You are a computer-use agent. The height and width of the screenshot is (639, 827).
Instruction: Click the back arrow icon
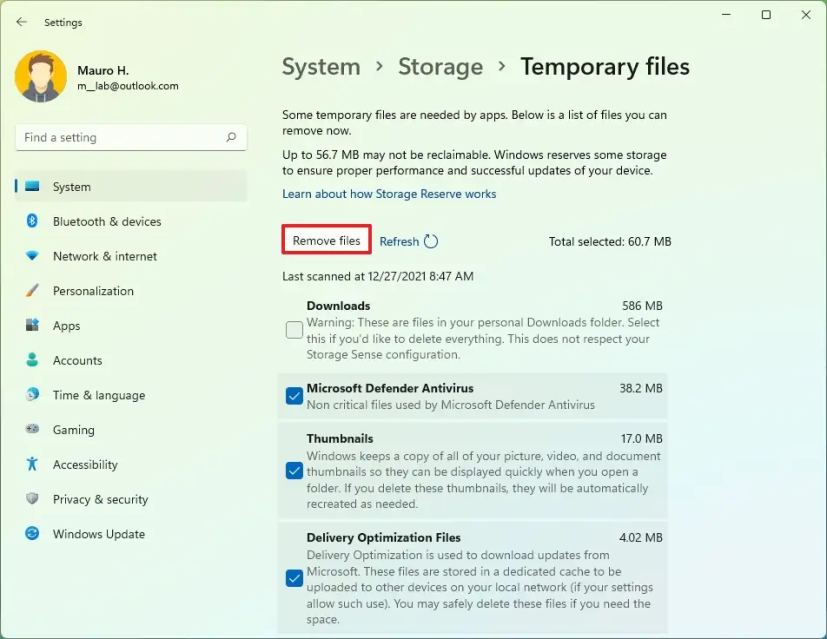(x=22, y=22)
